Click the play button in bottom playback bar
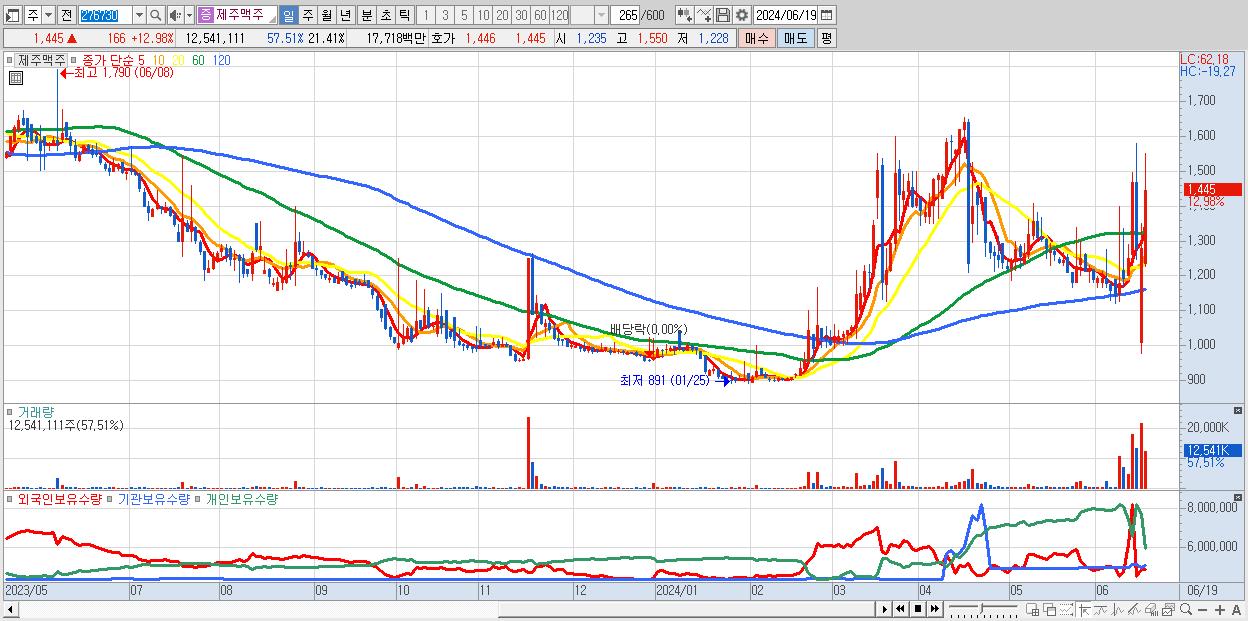The height and width of the screenshot is (621, 1248). (884, 609)
